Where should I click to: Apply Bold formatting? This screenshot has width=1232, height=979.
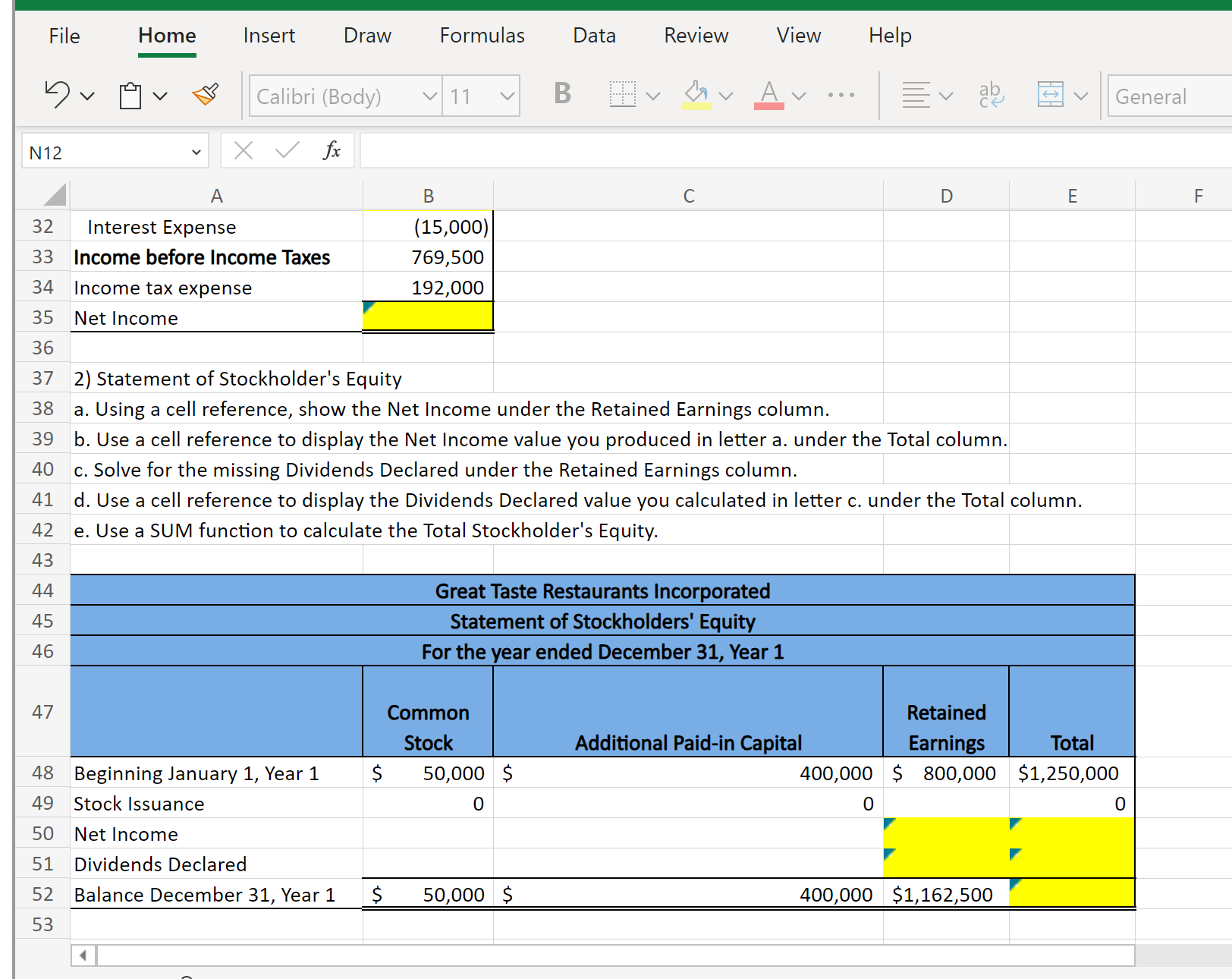coord(561,94)
